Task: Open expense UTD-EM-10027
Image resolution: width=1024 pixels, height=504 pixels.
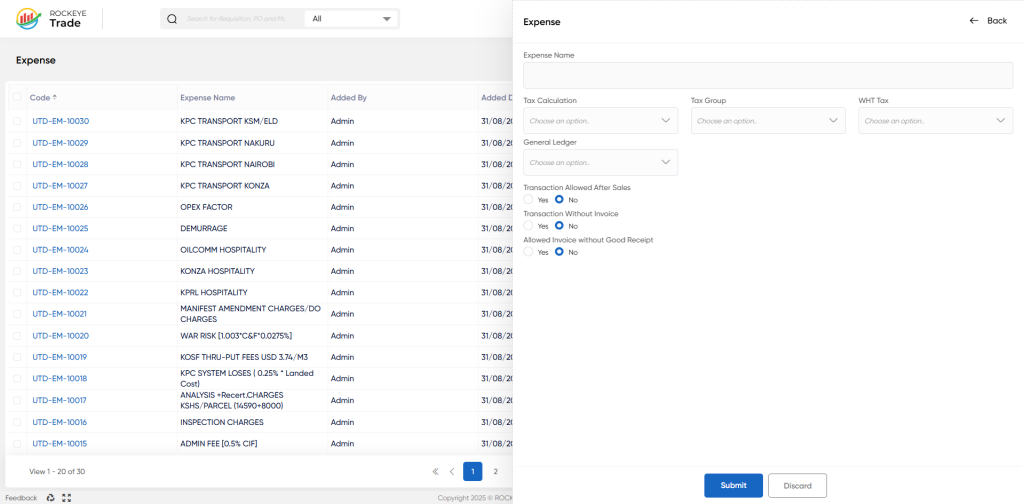Action: pos(60,186)
